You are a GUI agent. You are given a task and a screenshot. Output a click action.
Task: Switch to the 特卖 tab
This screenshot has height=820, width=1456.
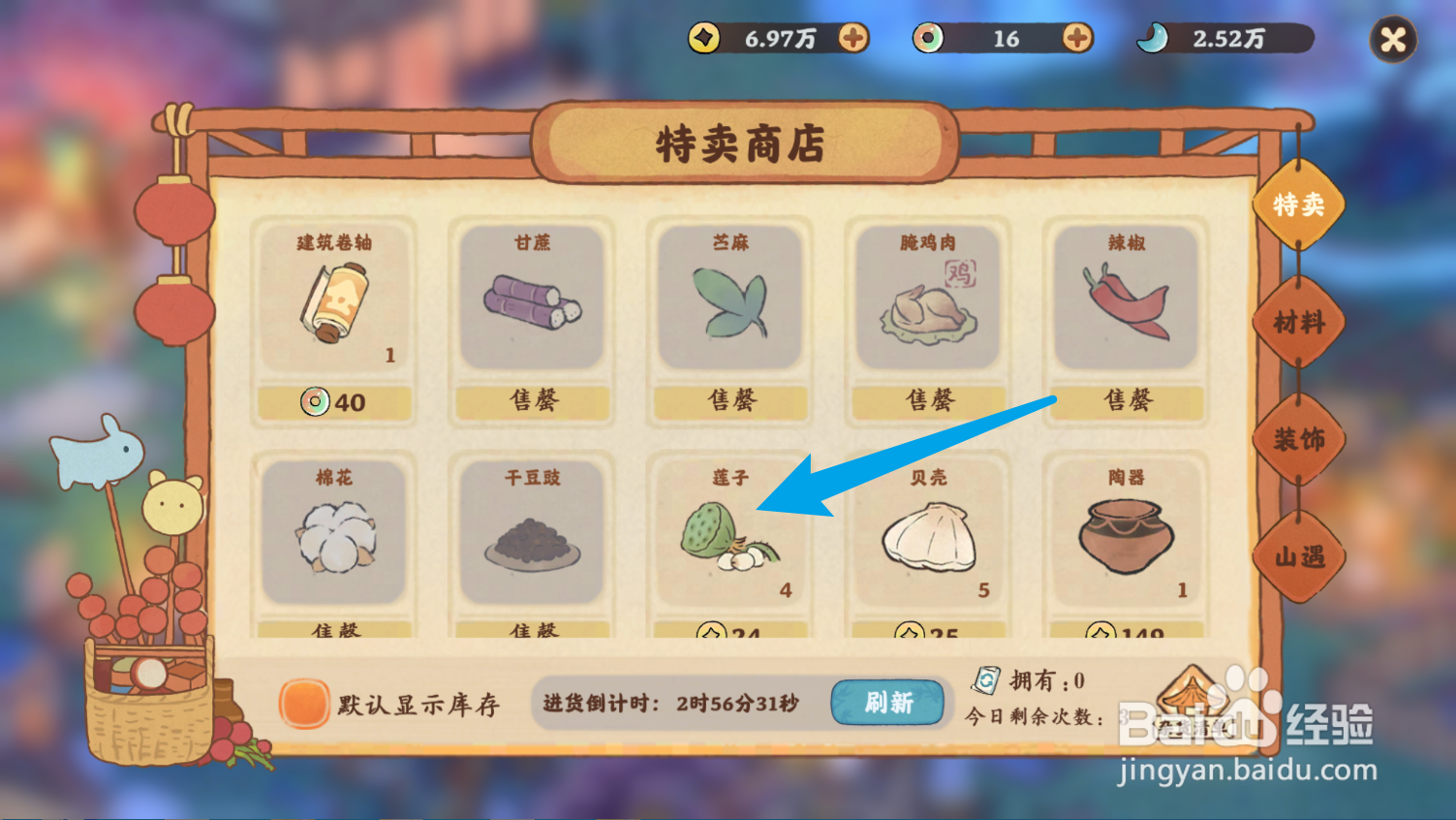[1298, 205]
